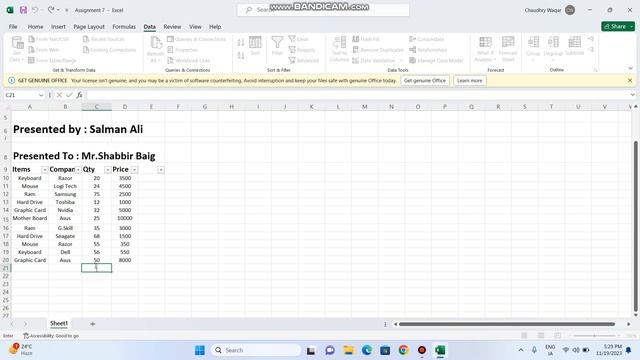Screen dimensions: 640x360
Task: Confirm entry with formula bar checkmark
Action: (x=69, y=95)
